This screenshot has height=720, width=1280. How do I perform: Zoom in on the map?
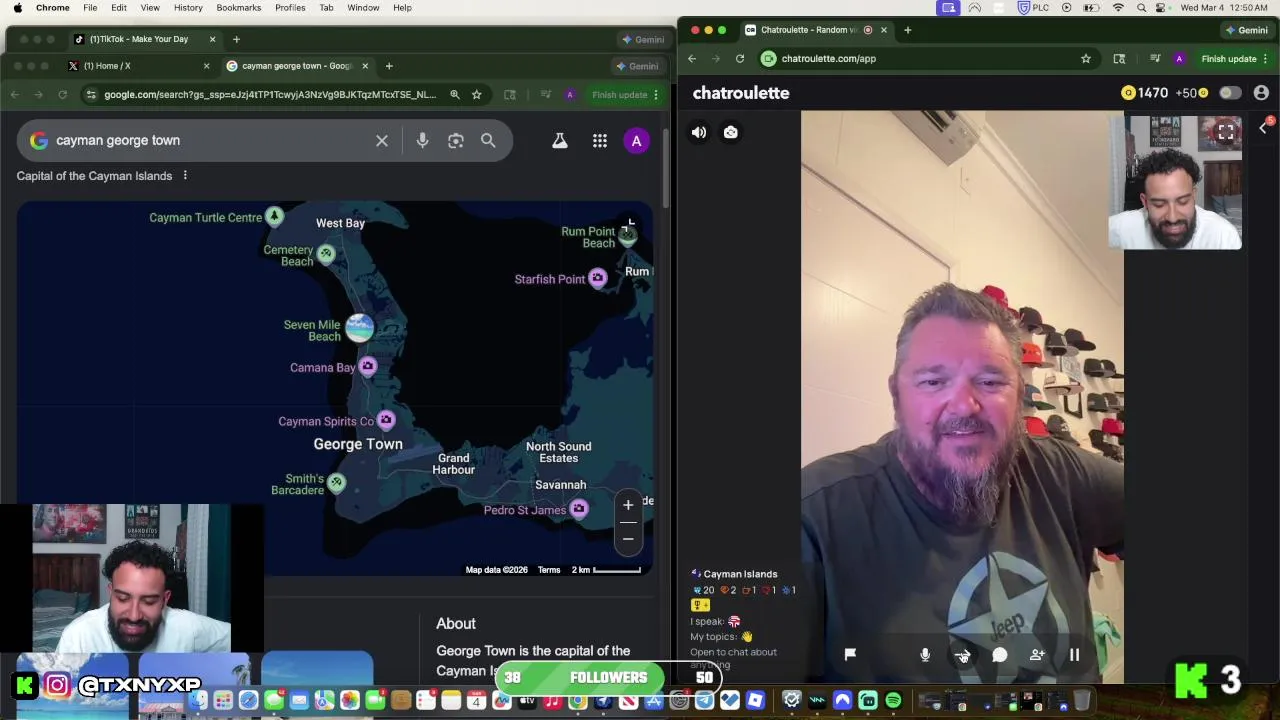628,505
